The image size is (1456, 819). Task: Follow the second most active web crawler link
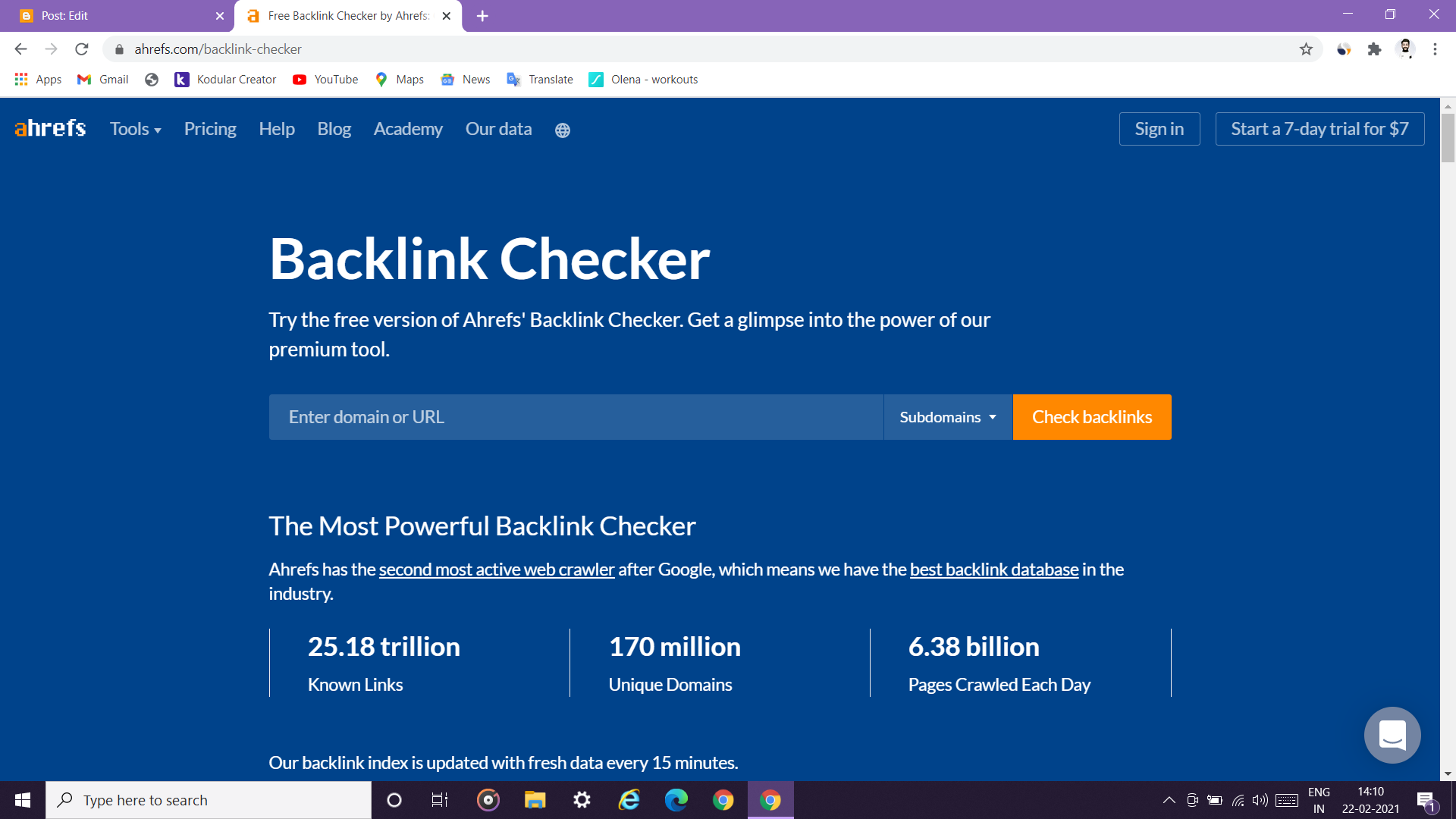(x=496, y=570)
